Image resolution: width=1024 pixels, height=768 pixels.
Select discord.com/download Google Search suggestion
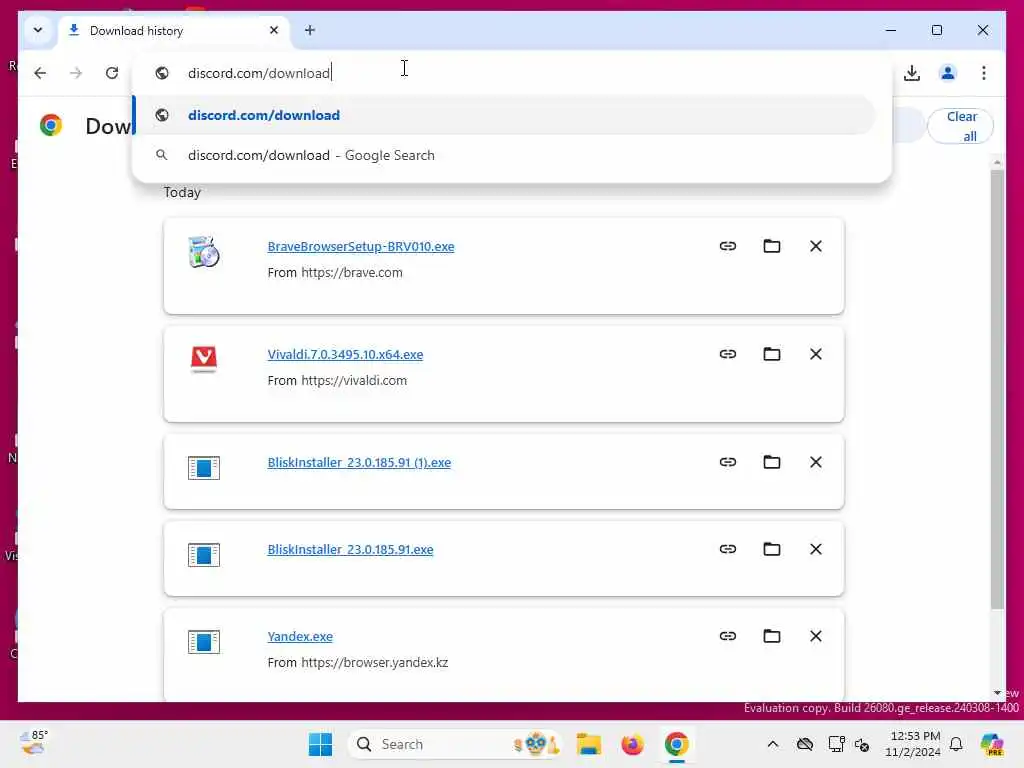coord(504,155)
